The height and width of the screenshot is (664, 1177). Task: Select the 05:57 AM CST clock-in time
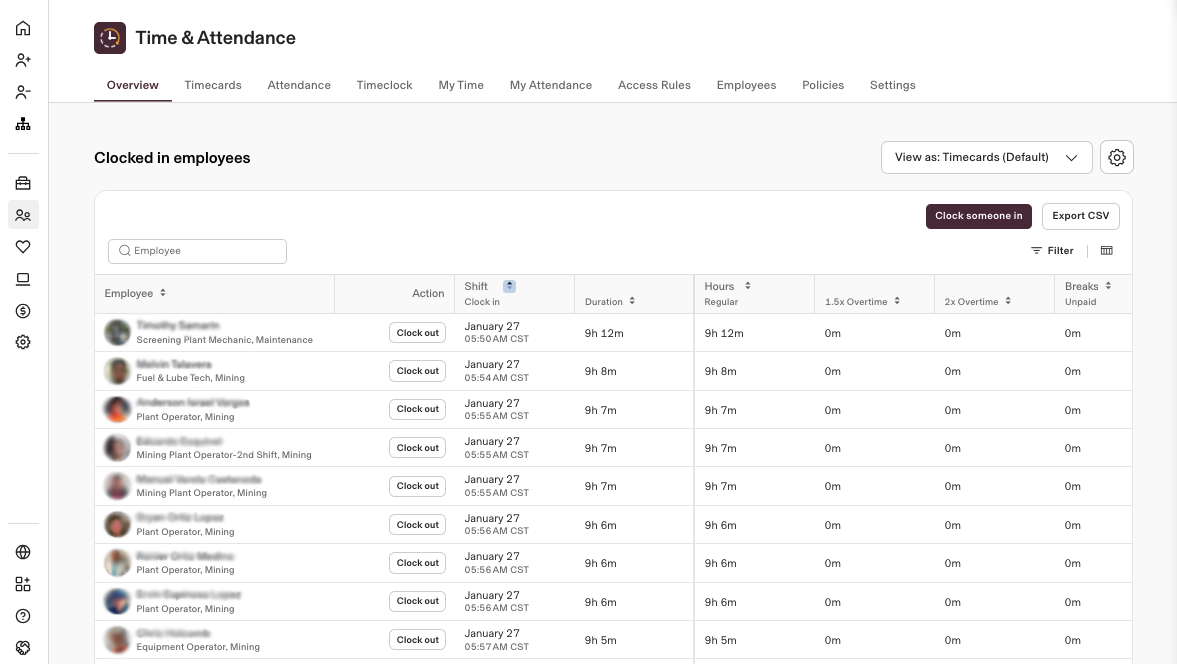coord(496,647)
